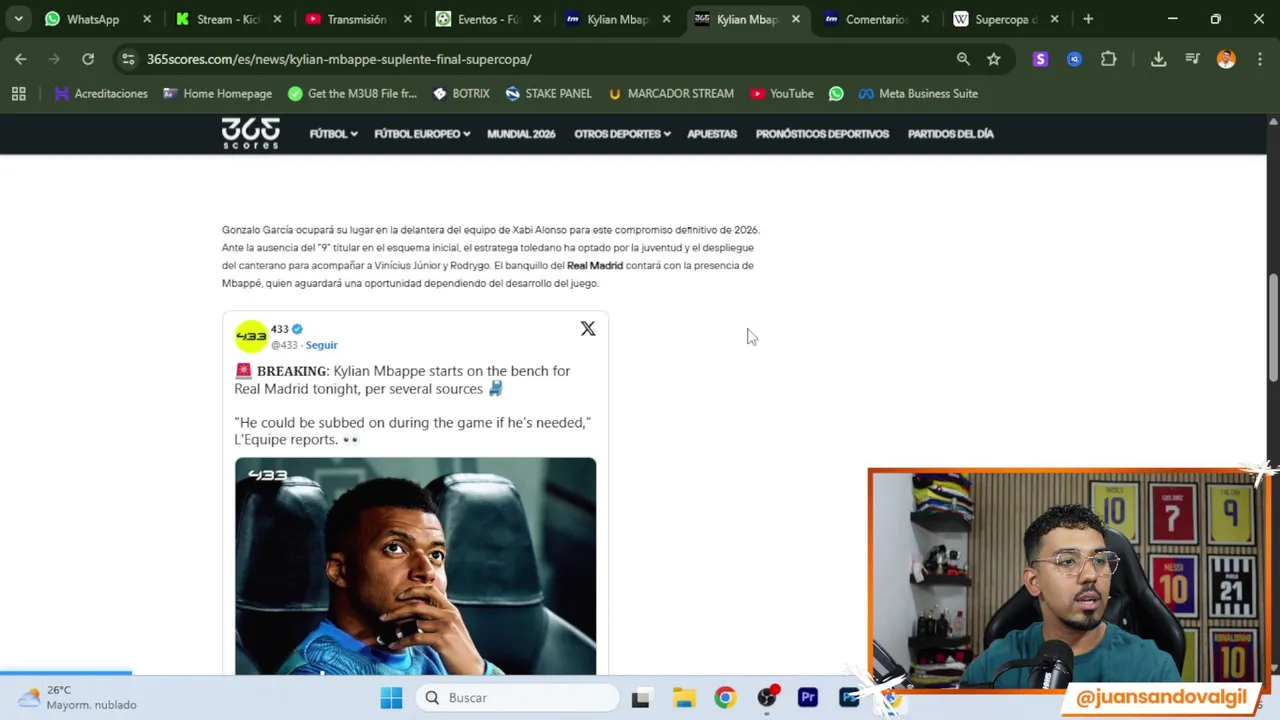Open Windows Start menu
This screenshot has width=1280, height=720.
pyautogui.click(x=391, y=697)
